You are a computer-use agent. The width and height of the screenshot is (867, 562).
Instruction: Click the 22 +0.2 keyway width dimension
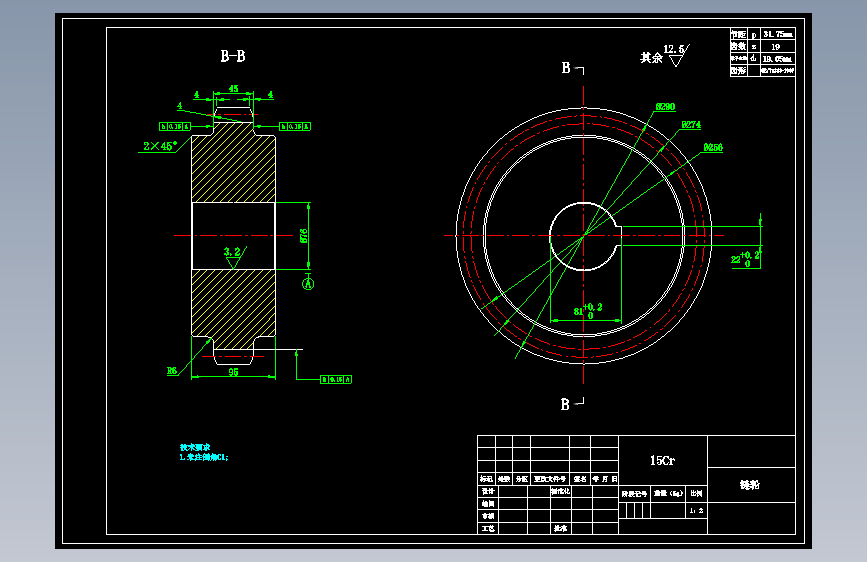click(x=745, y=258)
